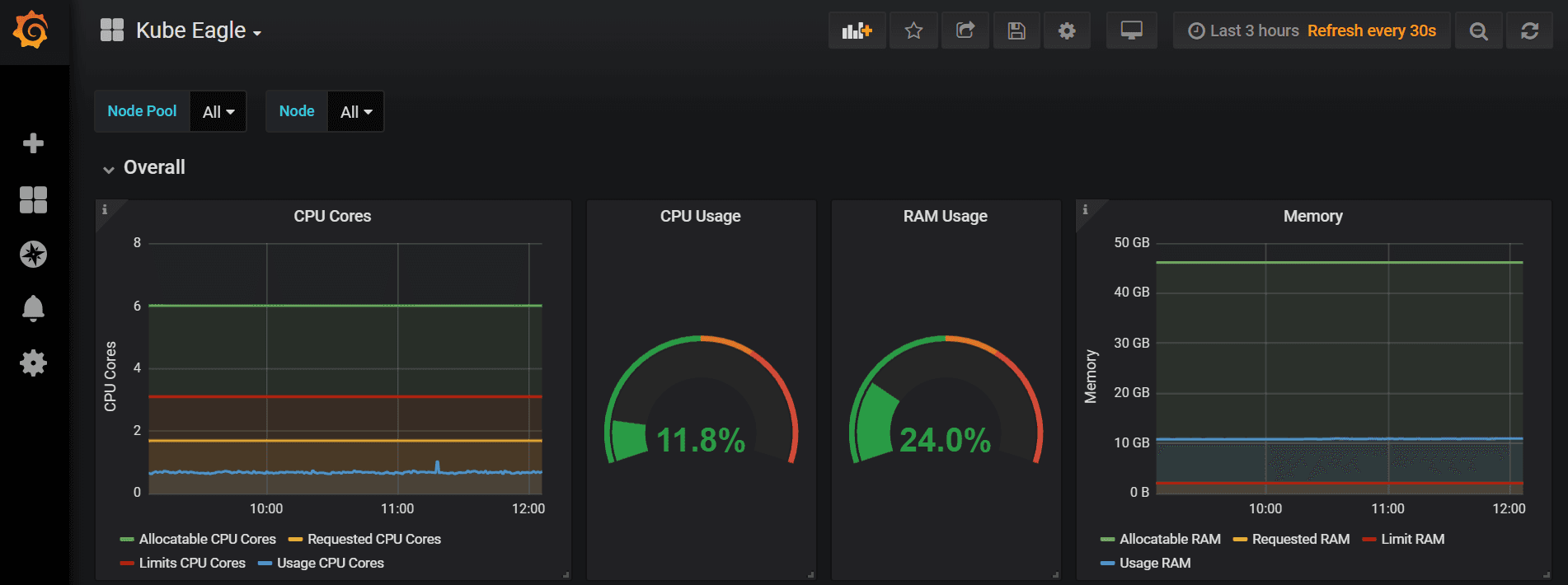This screenshot has height=585, width=1568.
Task: Open the Explore compass icon
Action: tap(33, 254)
